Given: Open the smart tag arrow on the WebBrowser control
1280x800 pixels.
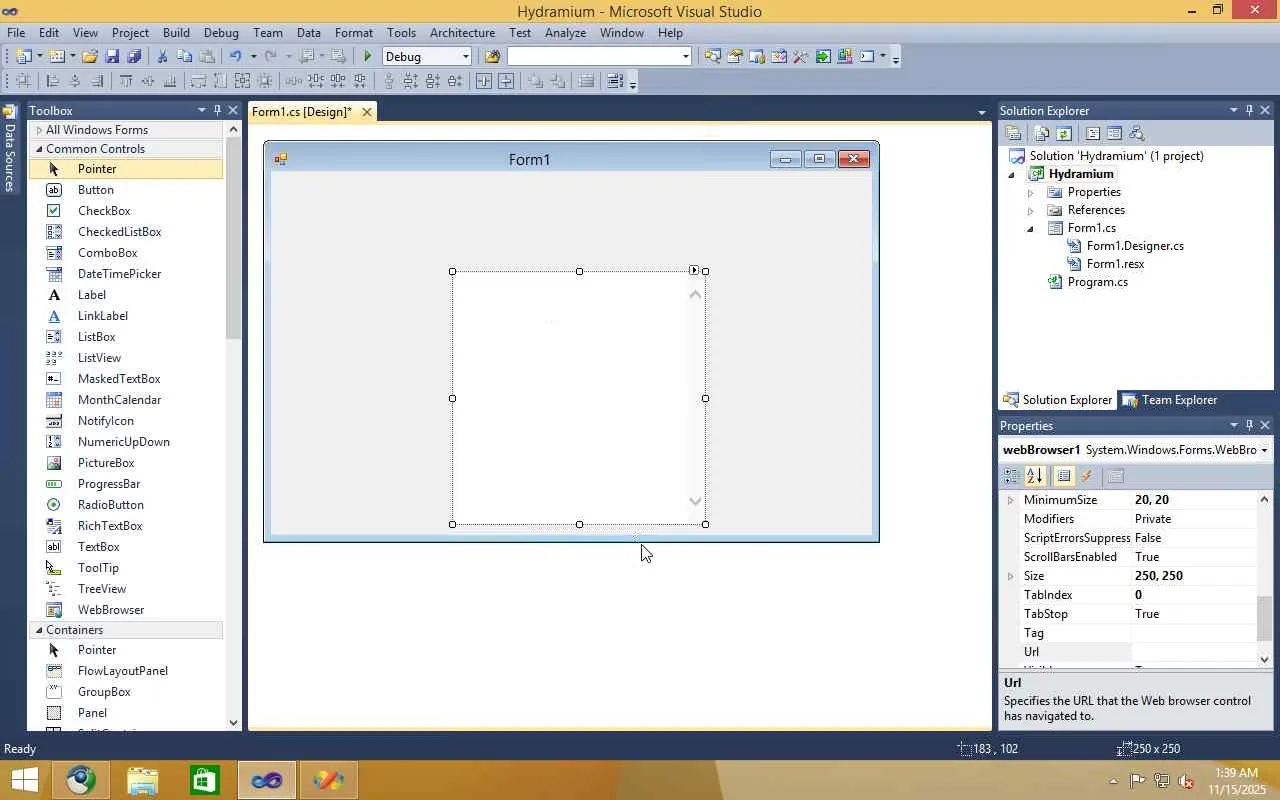Looking at the screenshot, I should click(x=694, y=270).
